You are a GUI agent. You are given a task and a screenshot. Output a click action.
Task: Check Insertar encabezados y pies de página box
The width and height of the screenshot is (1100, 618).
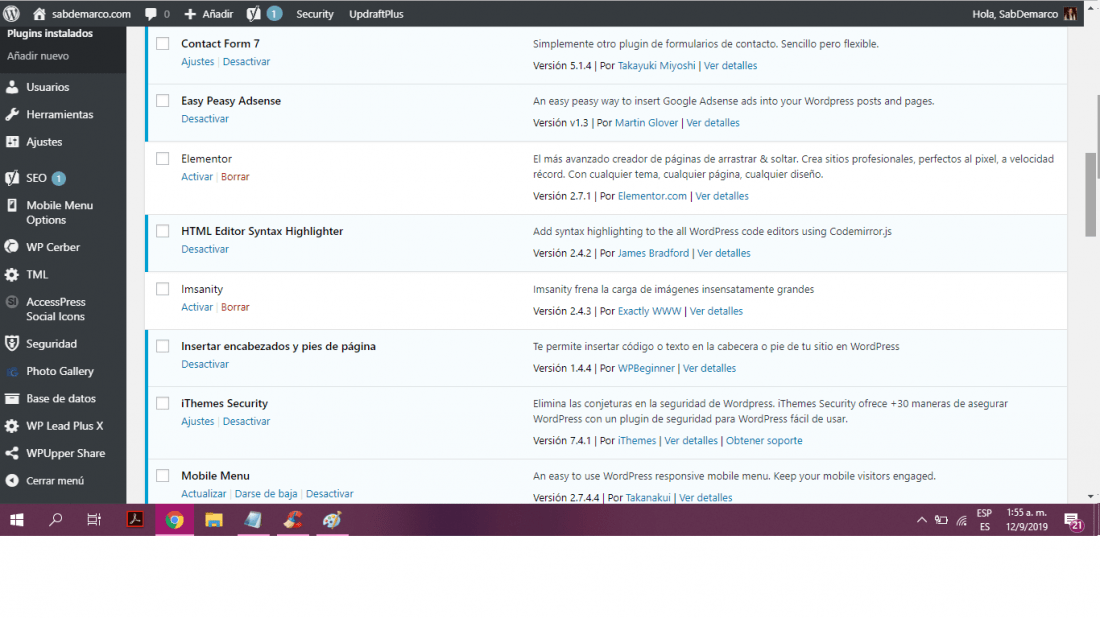pos(163,346)
